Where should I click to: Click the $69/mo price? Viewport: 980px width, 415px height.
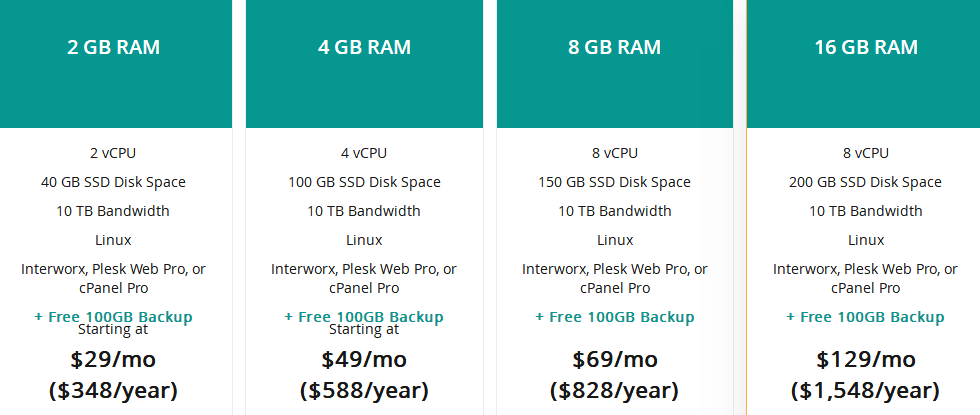[614, 359]
